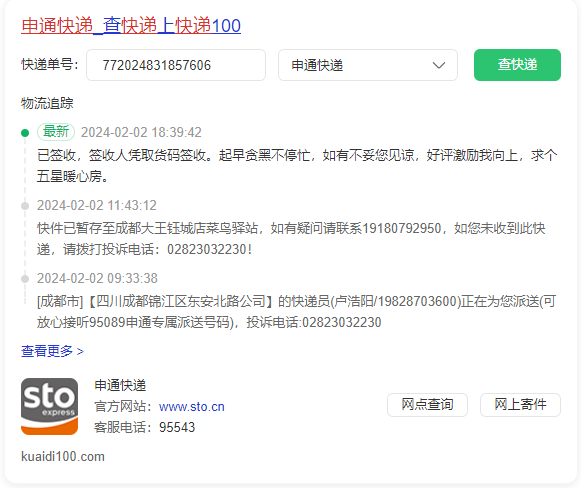This screenshot has width=581, height=488.
Task: Open the 申通快递 courier dropdown
Action: pyautogui.click(x=368, y=65)
